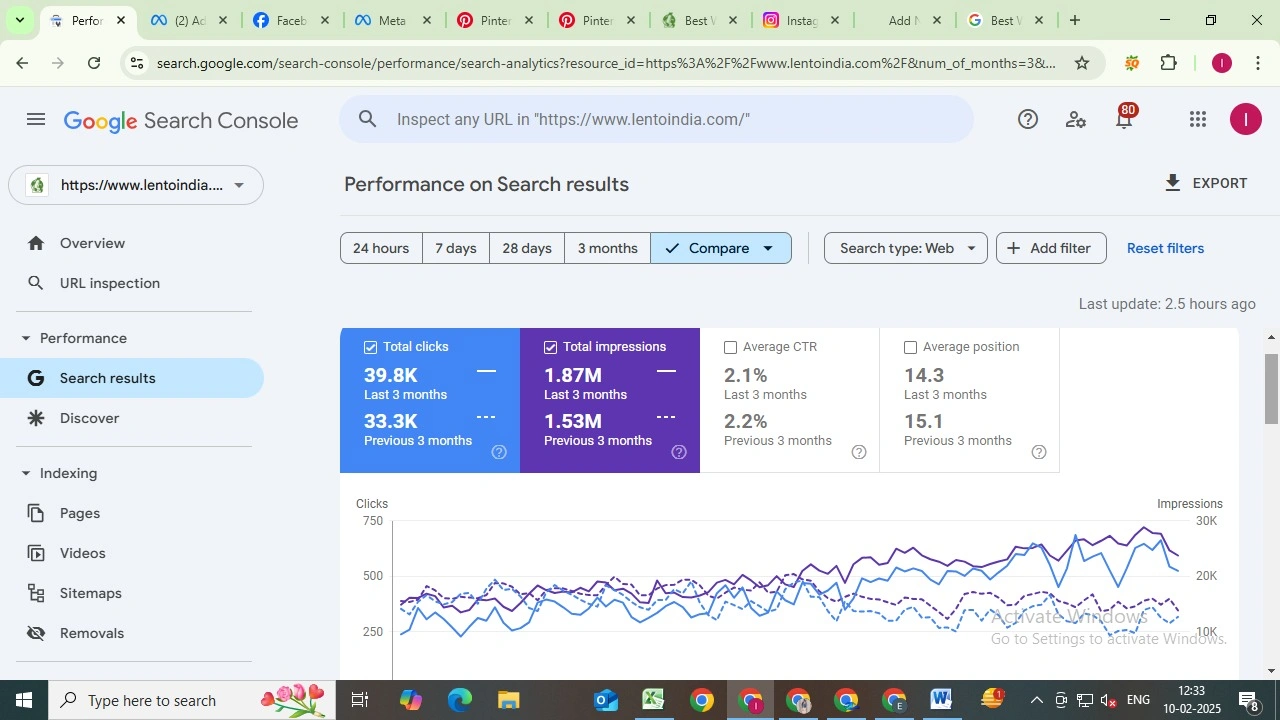The width and height of the screenshot is (1280, 720).
Task: Open notifications bell with 80 badge
Action: 1125,119
